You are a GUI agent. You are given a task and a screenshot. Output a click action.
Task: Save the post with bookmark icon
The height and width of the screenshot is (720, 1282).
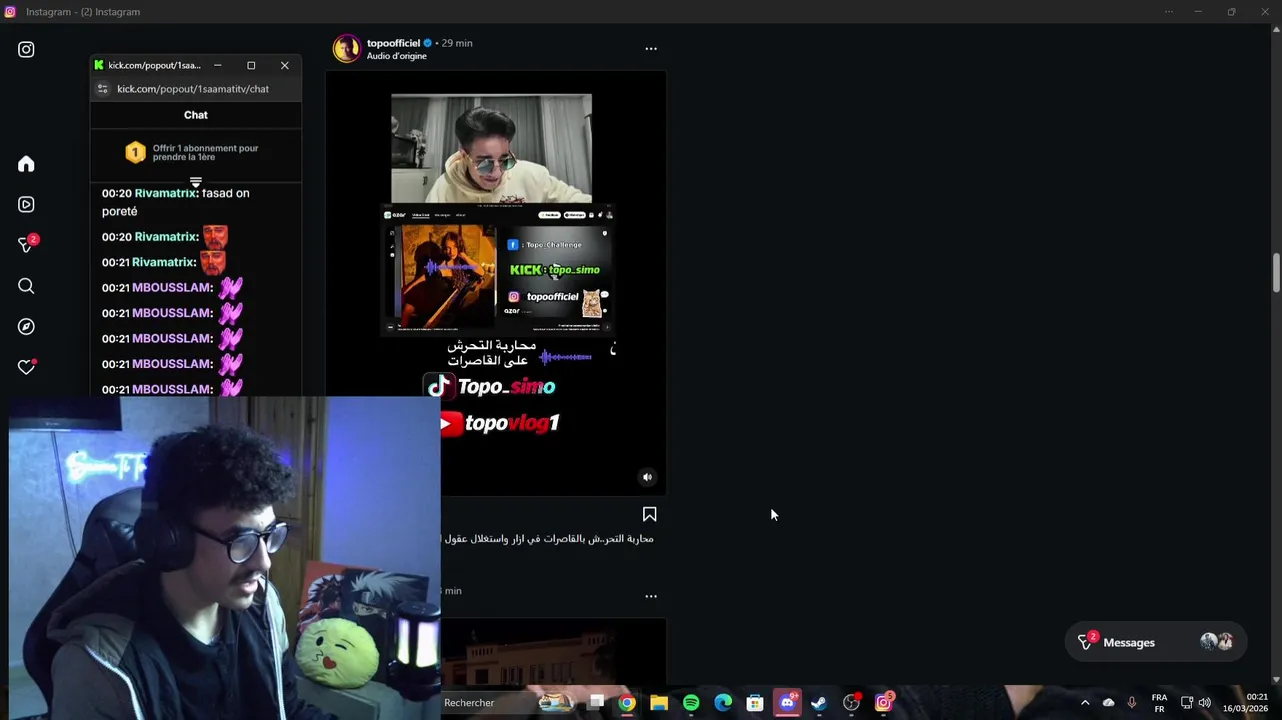649,514
